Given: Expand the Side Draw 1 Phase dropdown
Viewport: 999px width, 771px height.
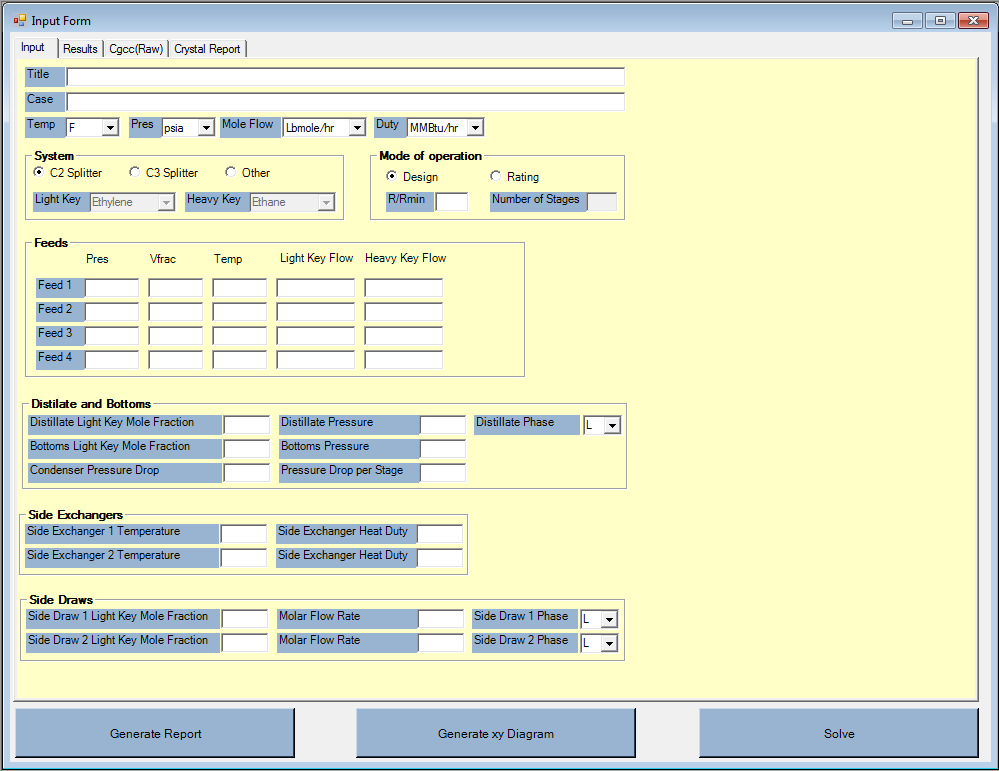Looking at the screenshot, I should (609, 620).
